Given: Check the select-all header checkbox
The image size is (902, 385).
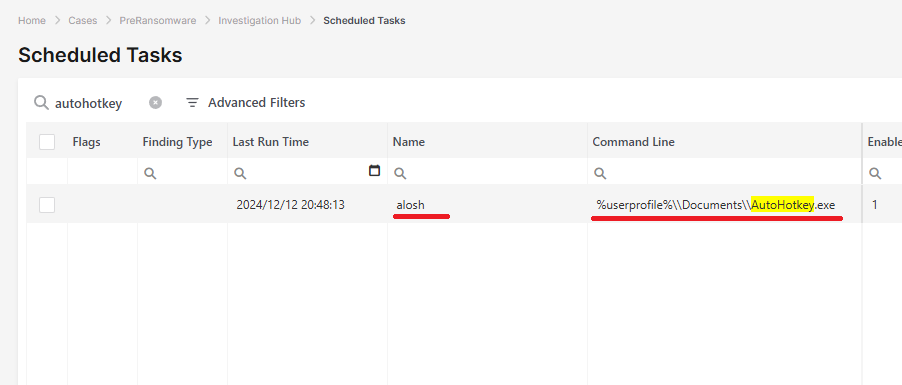Looking at the screenshot, I should pyautogui.click(x=47, y=142).
